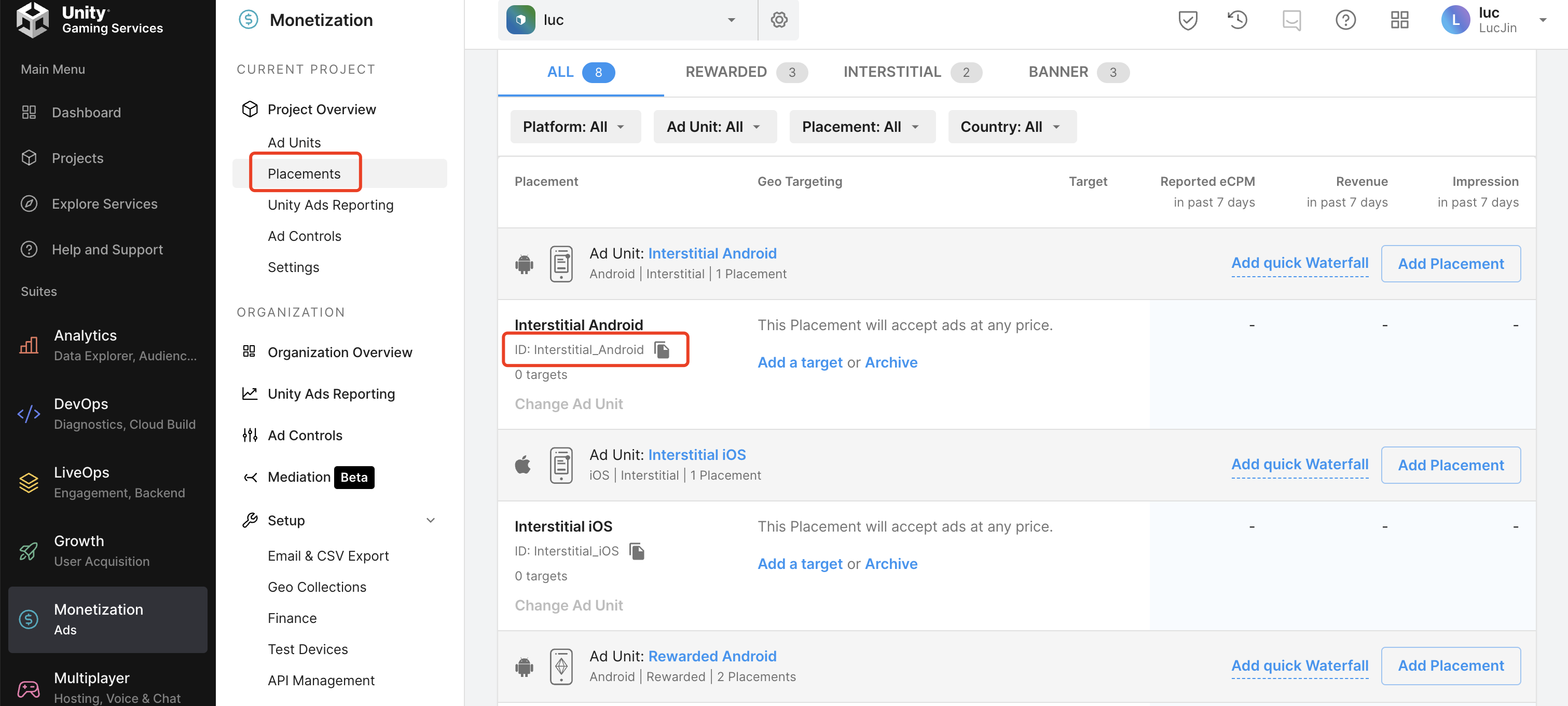Click the Ad Controls sliders icon under Organization

[x=250, y=435]
